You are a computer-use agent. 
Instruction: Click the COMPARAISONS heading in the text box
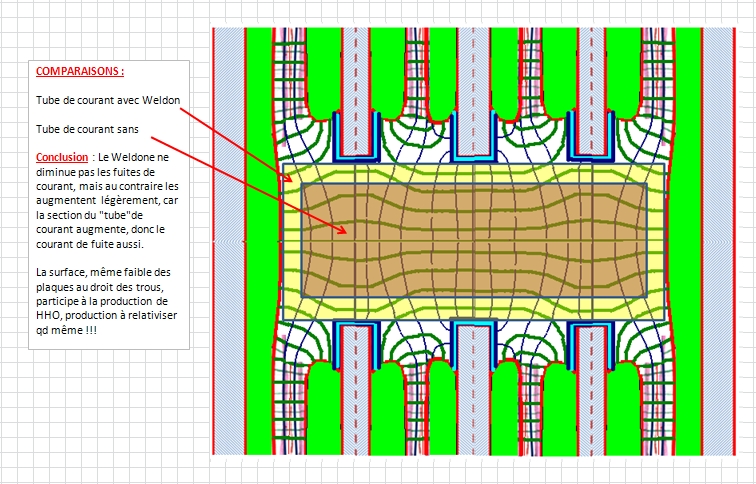80,73
